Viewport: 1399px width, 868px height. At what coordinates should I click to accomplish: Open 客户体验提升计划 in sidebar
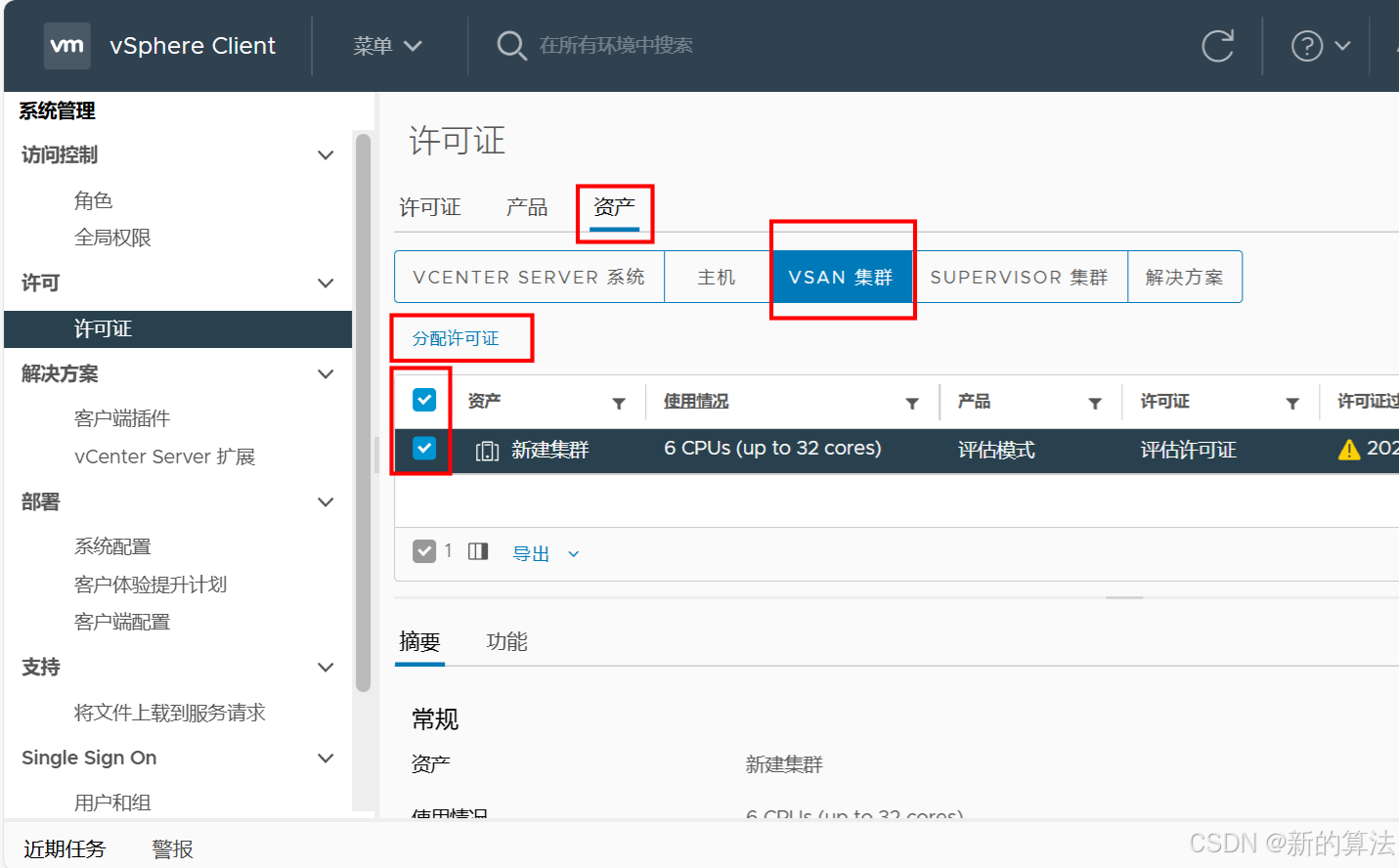(151, 586)
